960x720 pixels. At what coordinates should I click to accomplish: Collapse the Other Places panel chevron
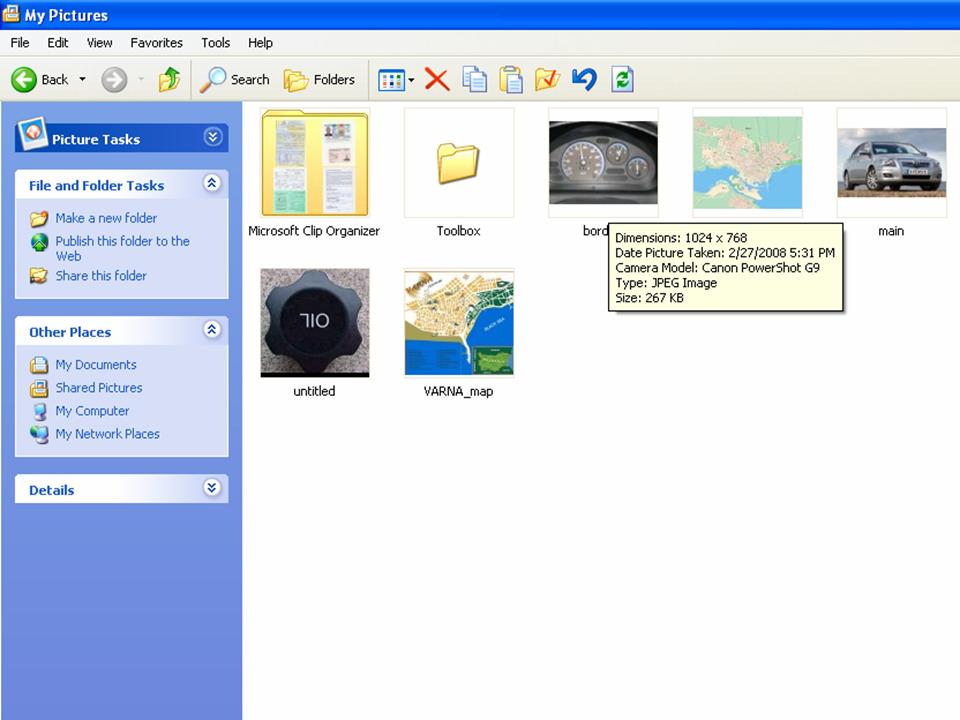[x=212, y=329]
